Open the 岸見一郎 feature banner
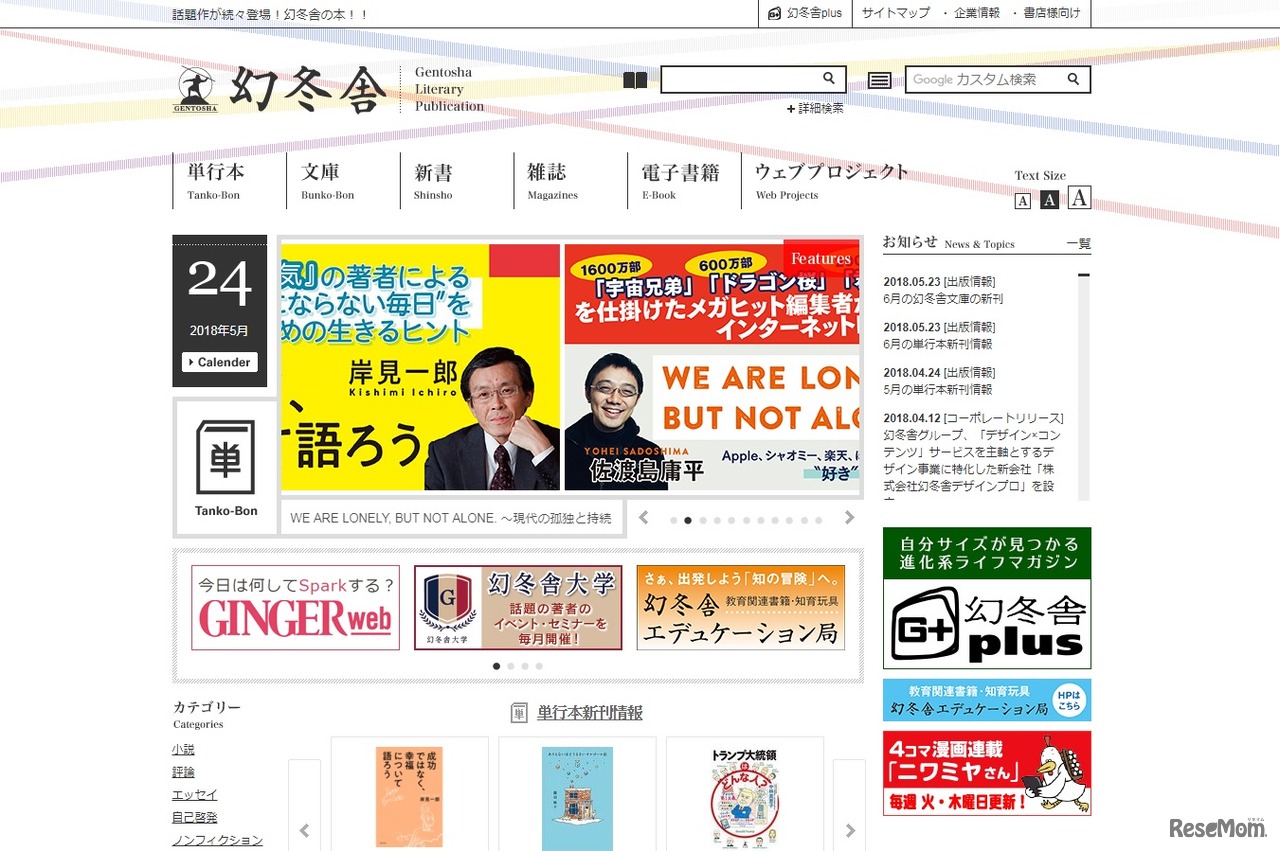This screenshot has height=851, width=1280. [x=420, y=367]
